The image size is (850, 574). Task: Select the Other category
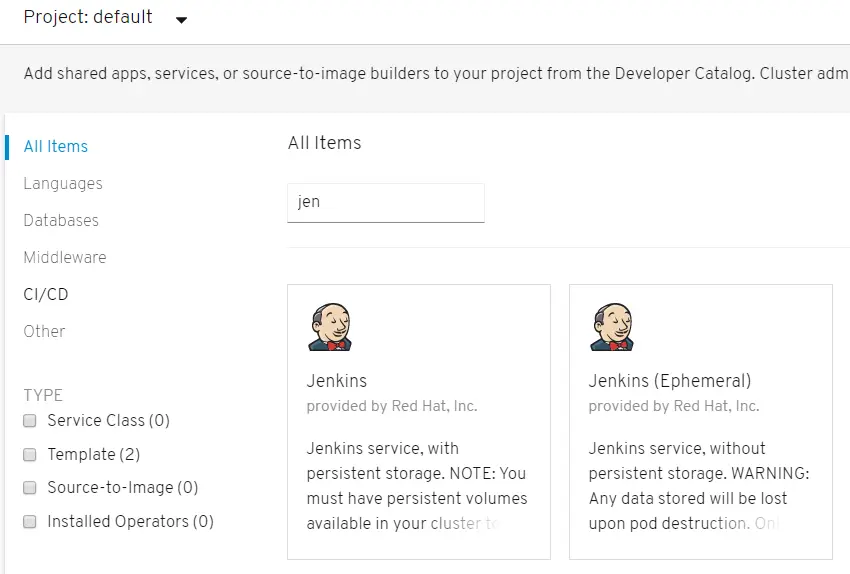click(x=44, y=331)
